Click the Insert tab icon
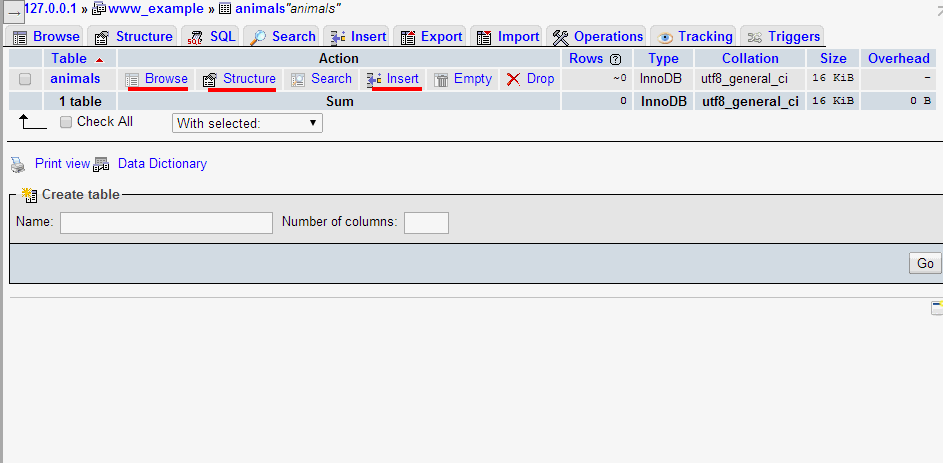 click(x=338, y=38)
